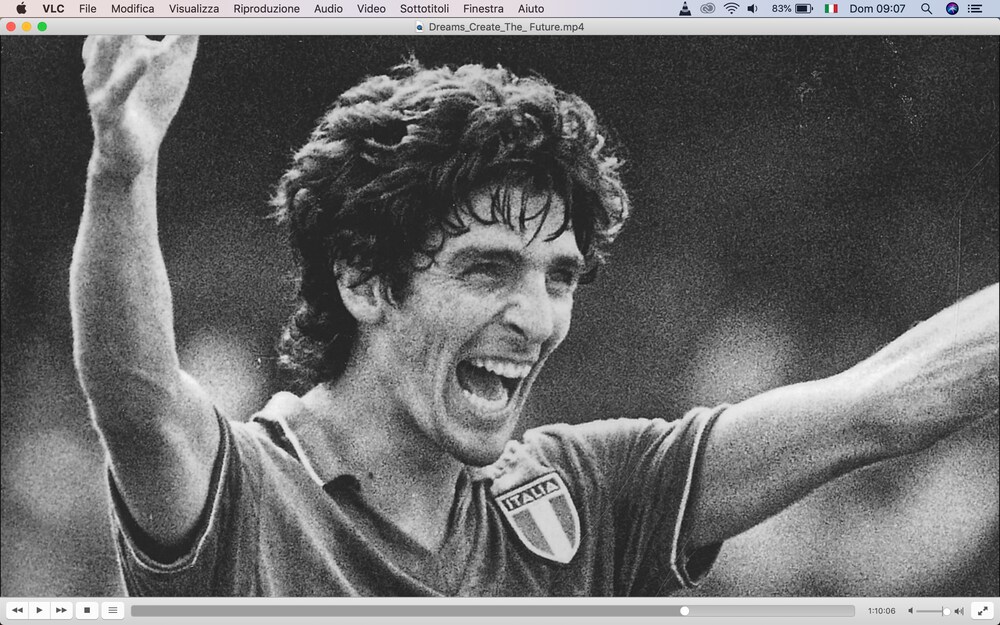Viewport: 1000px width, 625px height.
Task: Click the Dreams_Create_The_ Future.mp4 title
Action: pos(506,27)
